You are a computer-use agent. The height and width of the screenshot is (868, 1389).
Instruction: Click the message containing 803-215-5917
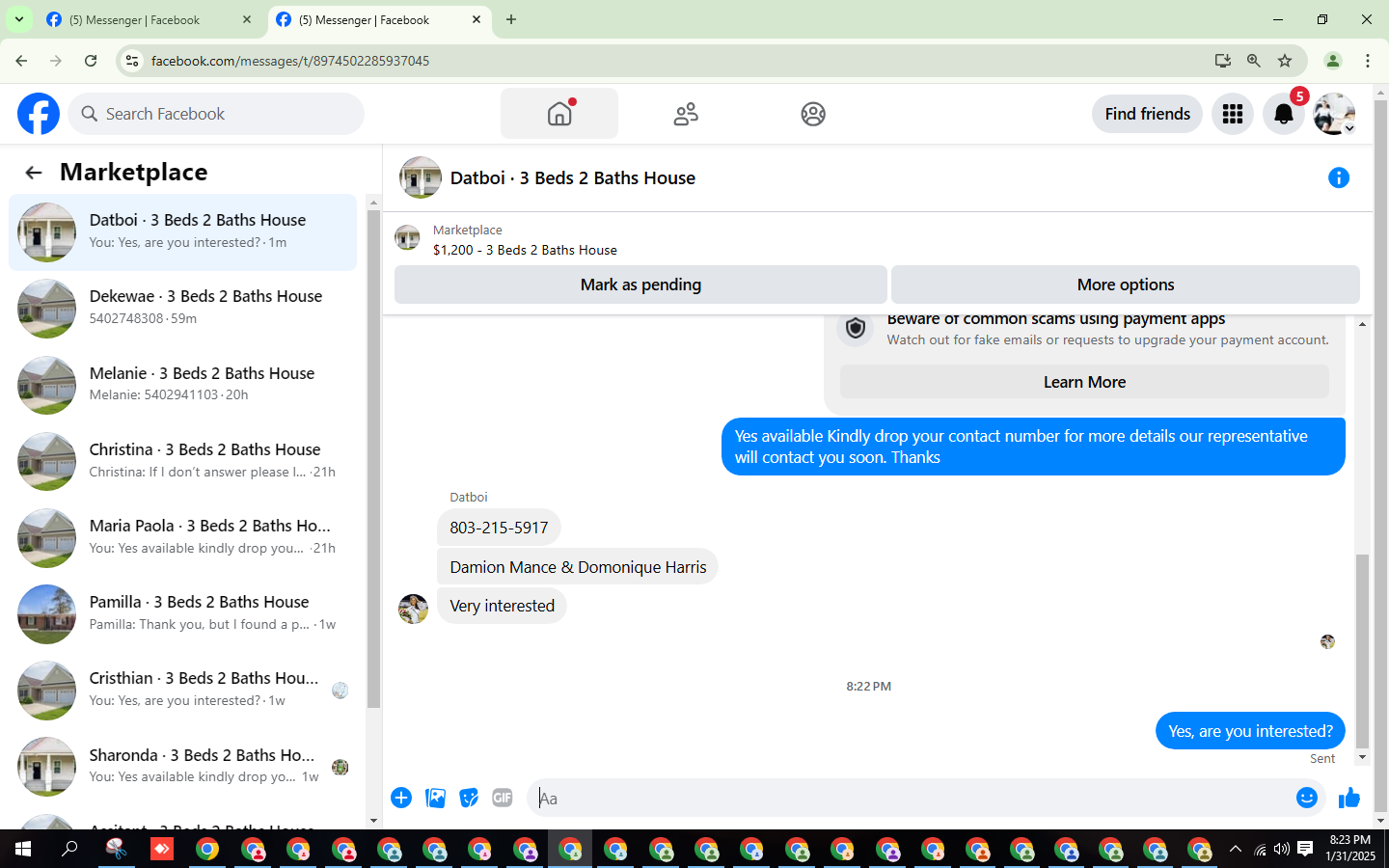click(x=499, y=528)
